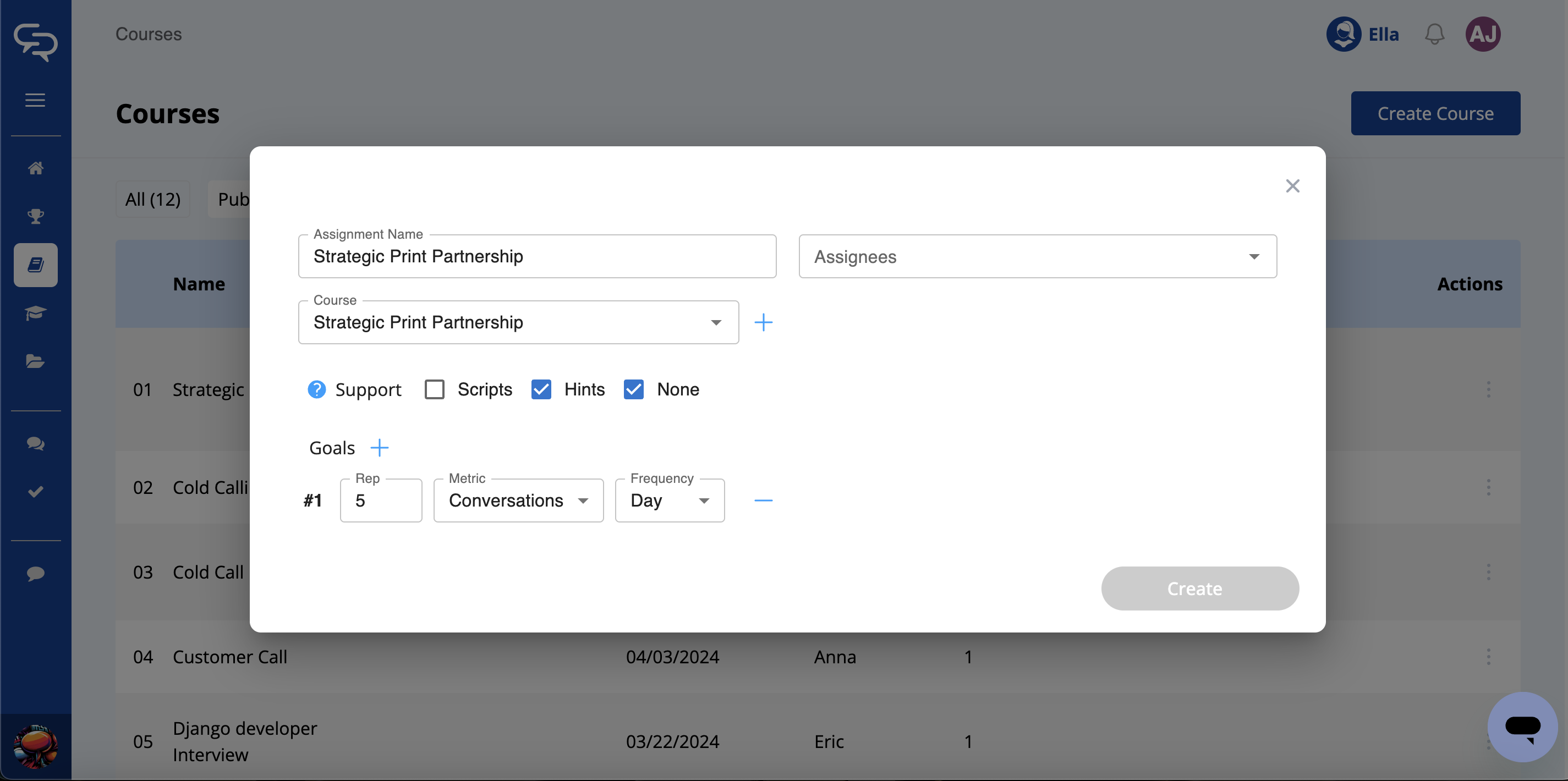The image size is (1568, 781).
Task: Open the Frequency Day dropdown
Action: (x=670, y=501)
